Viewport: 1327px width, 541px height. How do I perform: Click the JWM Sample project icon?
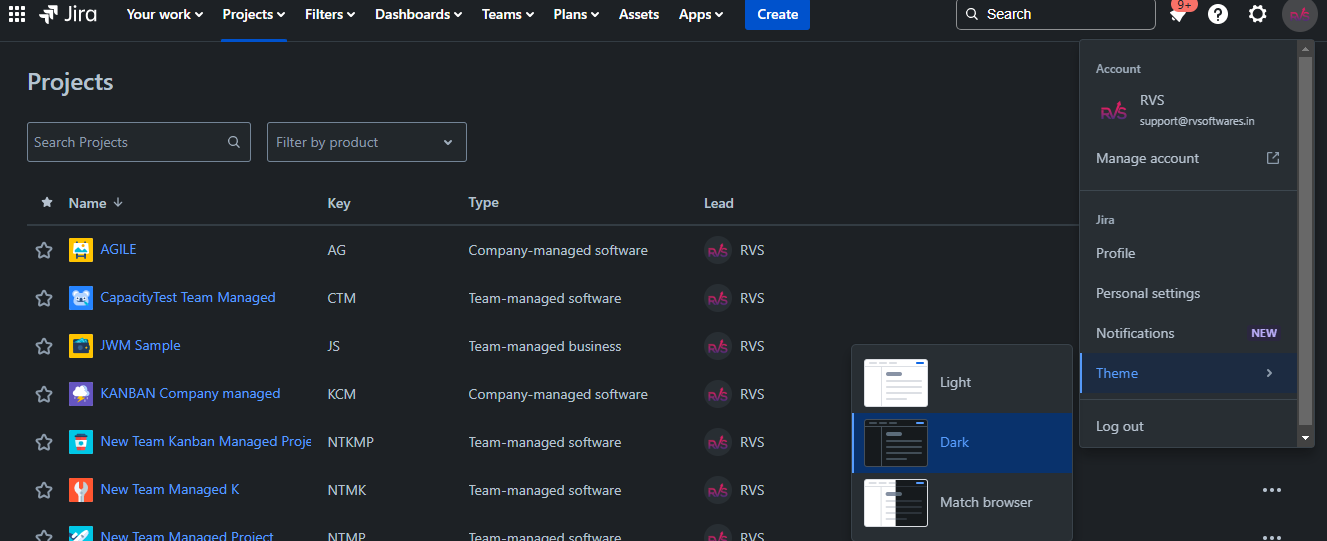[81, 346]
